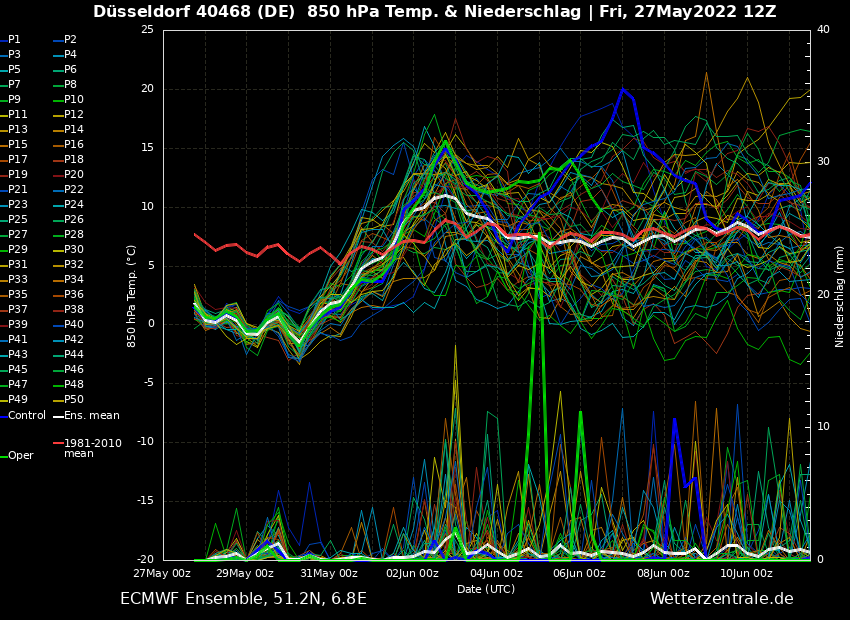Select the P10 legend entry

point(74,100)
